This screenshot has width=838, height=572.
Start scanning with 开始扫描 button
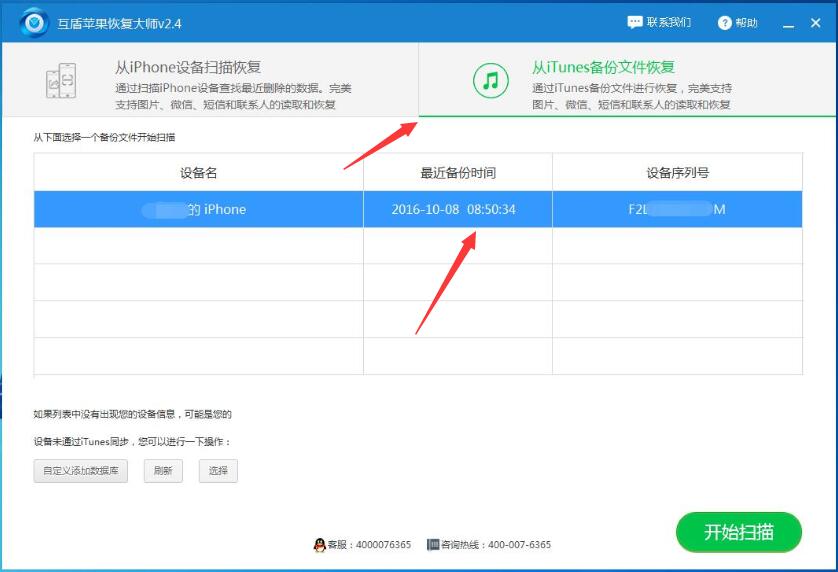point(739,532)
